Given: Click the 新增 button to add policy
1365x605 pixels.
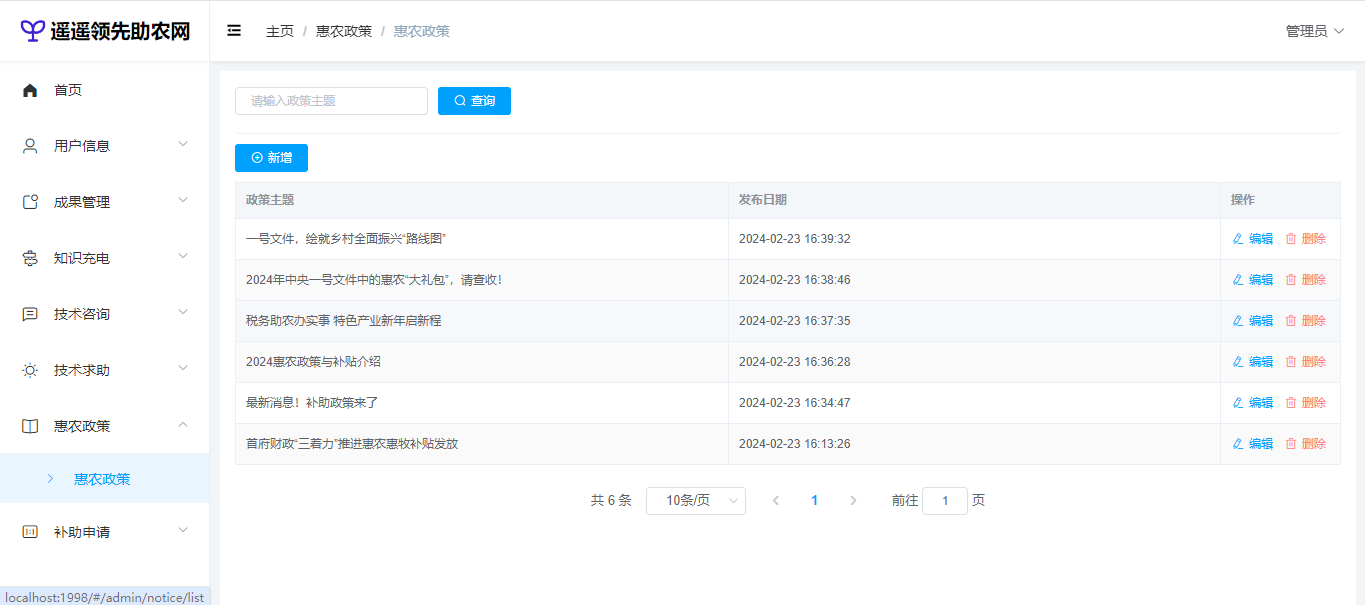Looking at the screenshot, I should tap(271, 158).
